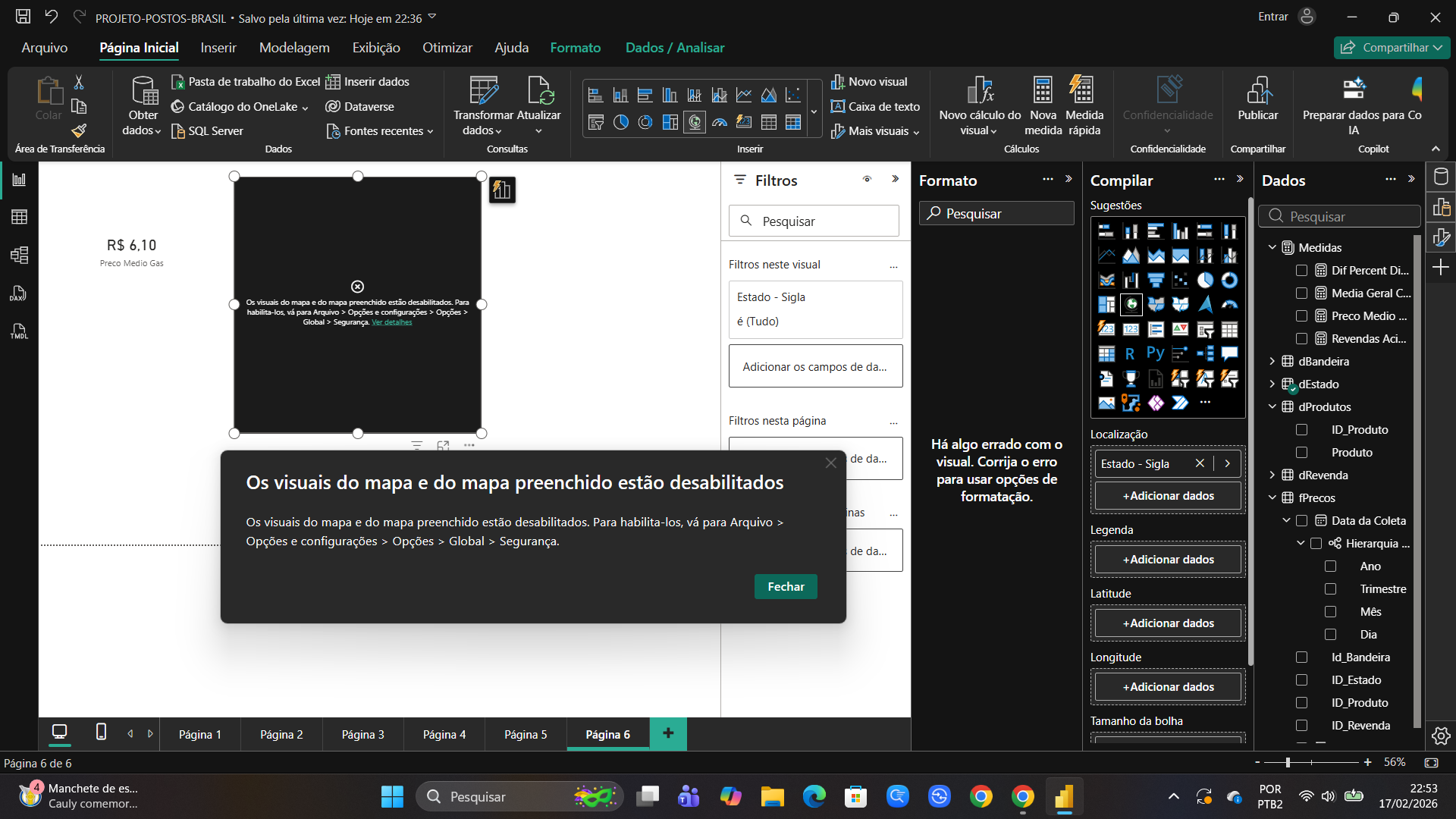
Task: Click the Ver detalhes link in visual
Action: pyautogui.click(x=392, y=322)
